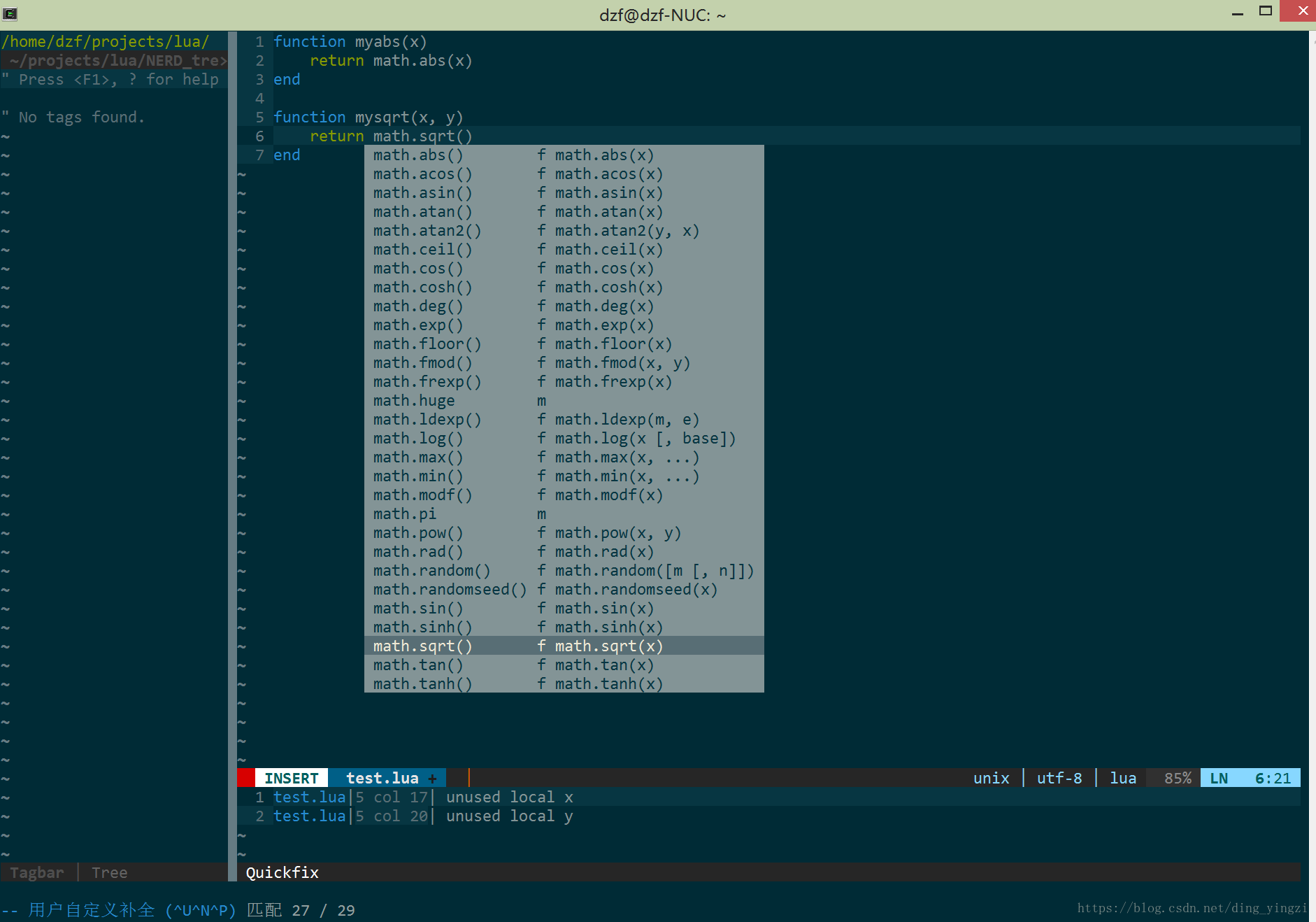
Task: Pick math.atan() in completion list
Action: (x=564, y=212)
